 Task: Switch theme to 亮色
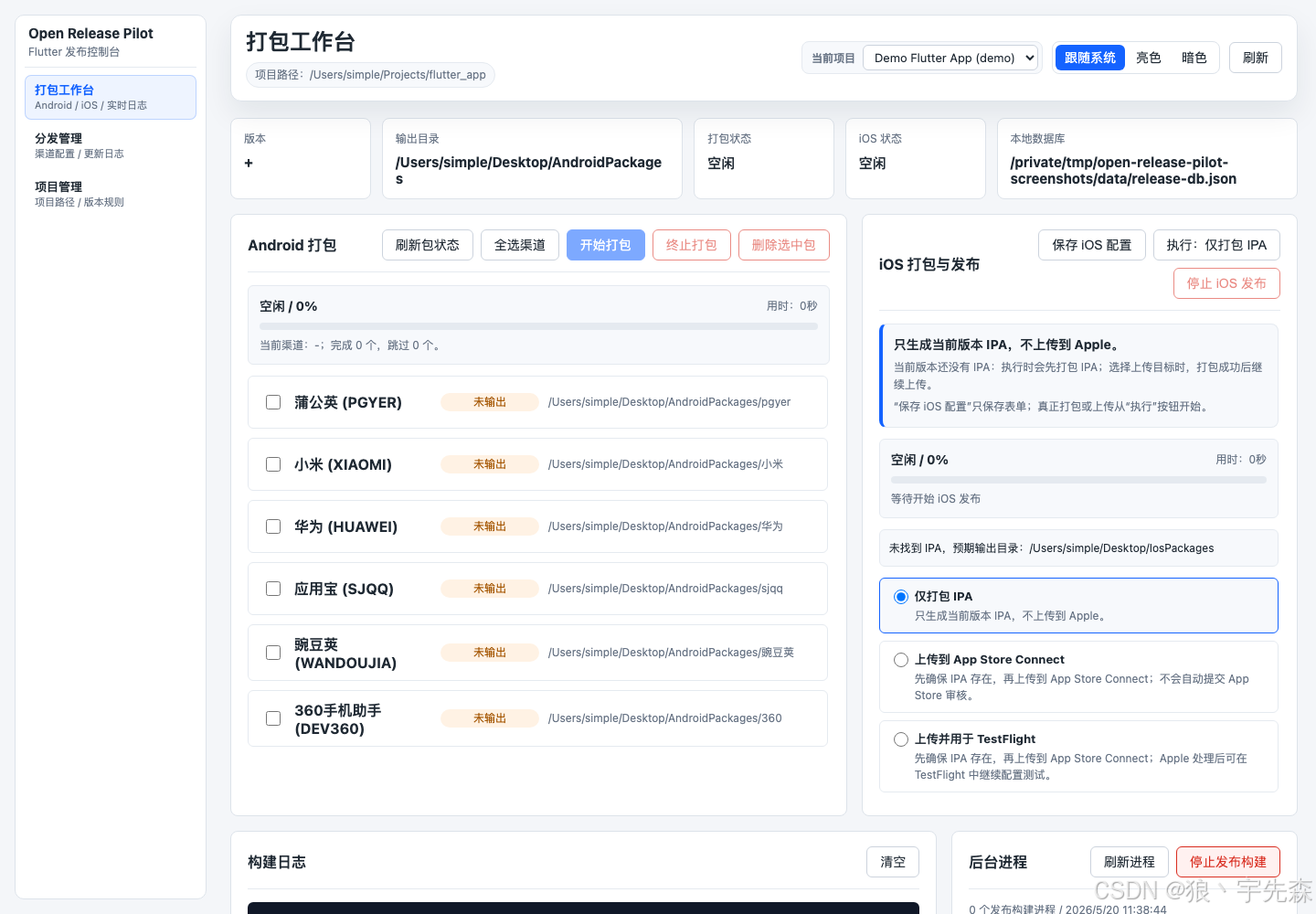1148,58
